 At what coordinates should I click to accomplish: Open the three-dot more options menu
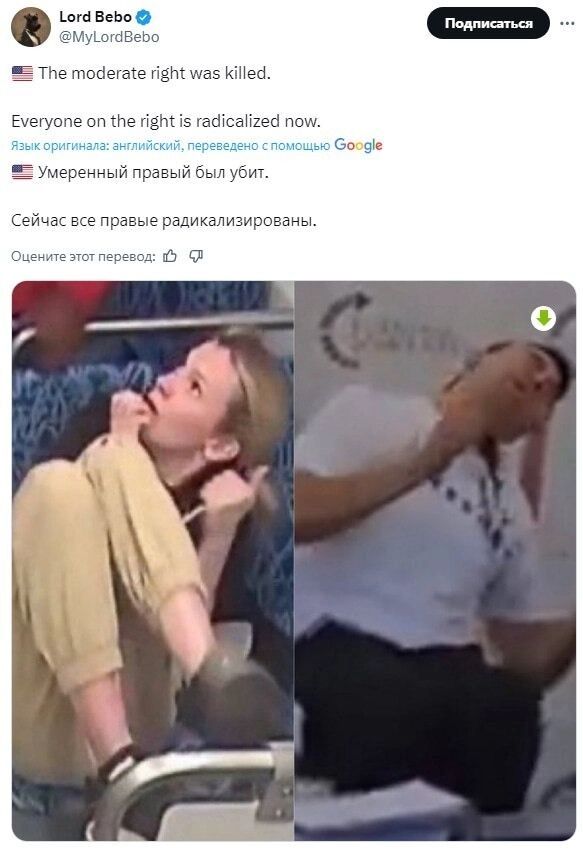pos(567,23)
